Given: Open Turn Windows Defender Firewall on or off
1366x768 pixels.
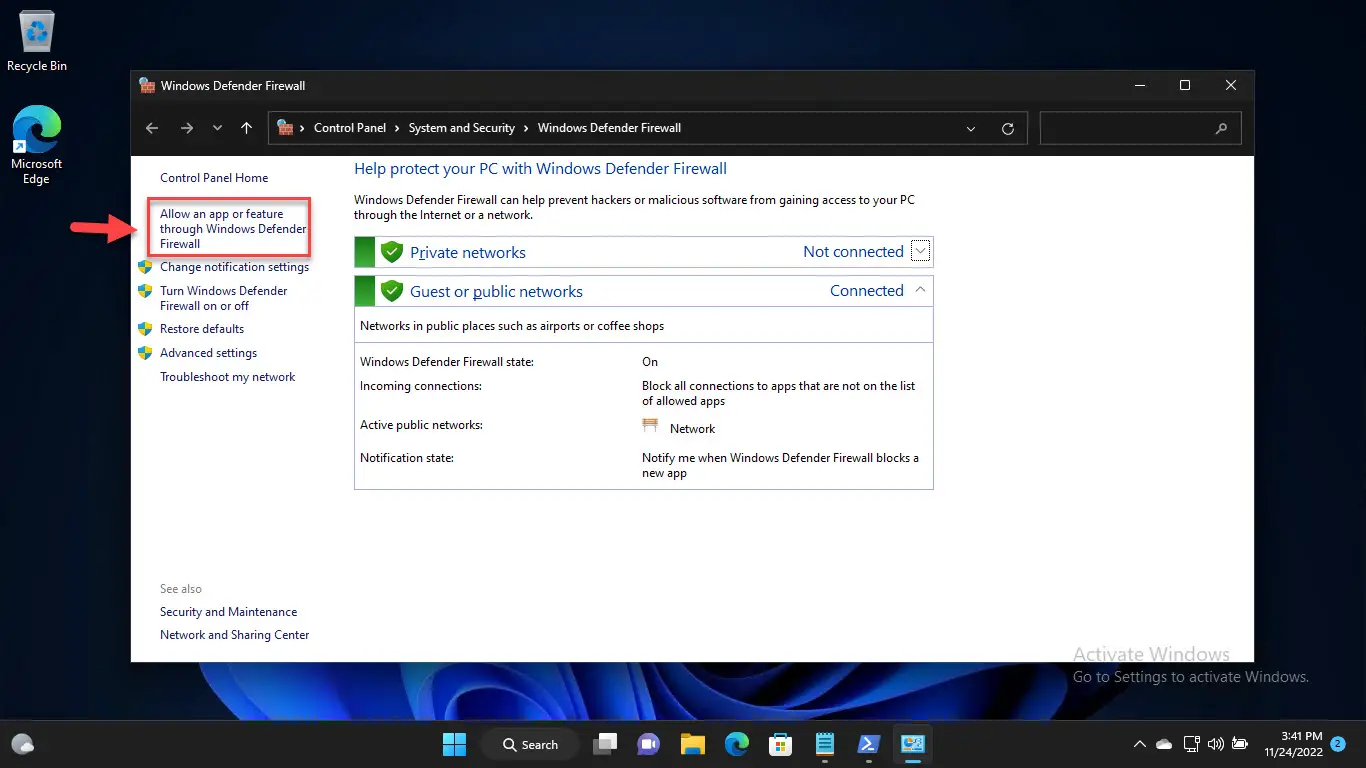Looking at the screenshot, I should pos(224,298).
